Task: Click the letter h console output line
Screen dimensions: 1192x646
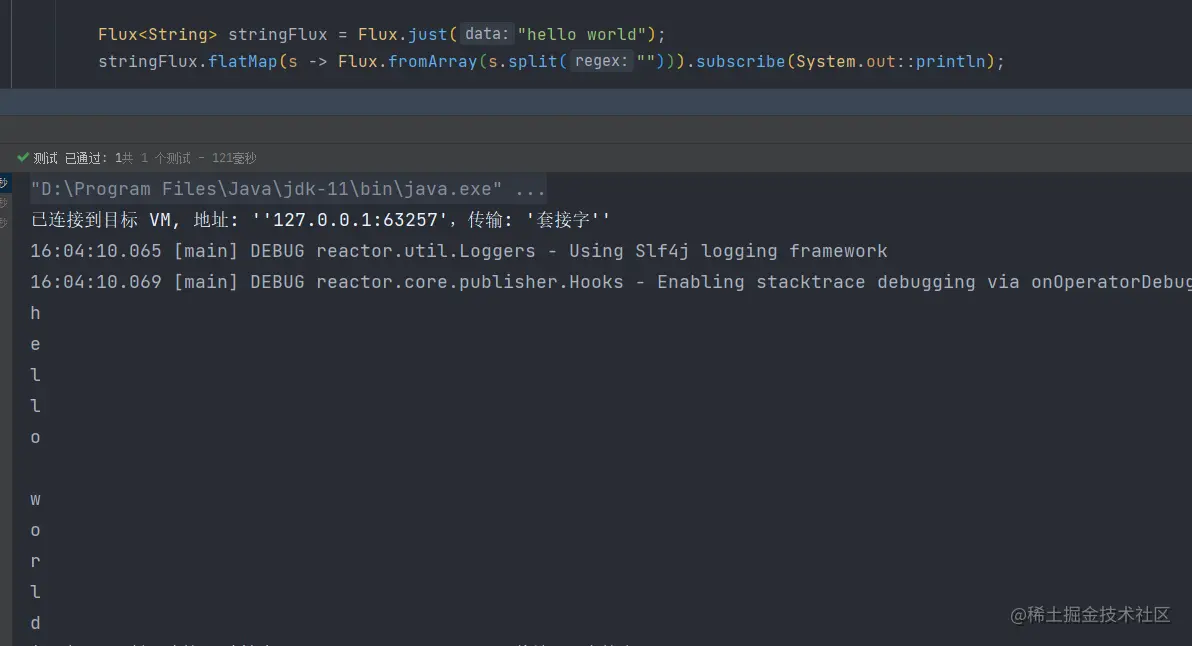Action: click(x=35, y=313)
